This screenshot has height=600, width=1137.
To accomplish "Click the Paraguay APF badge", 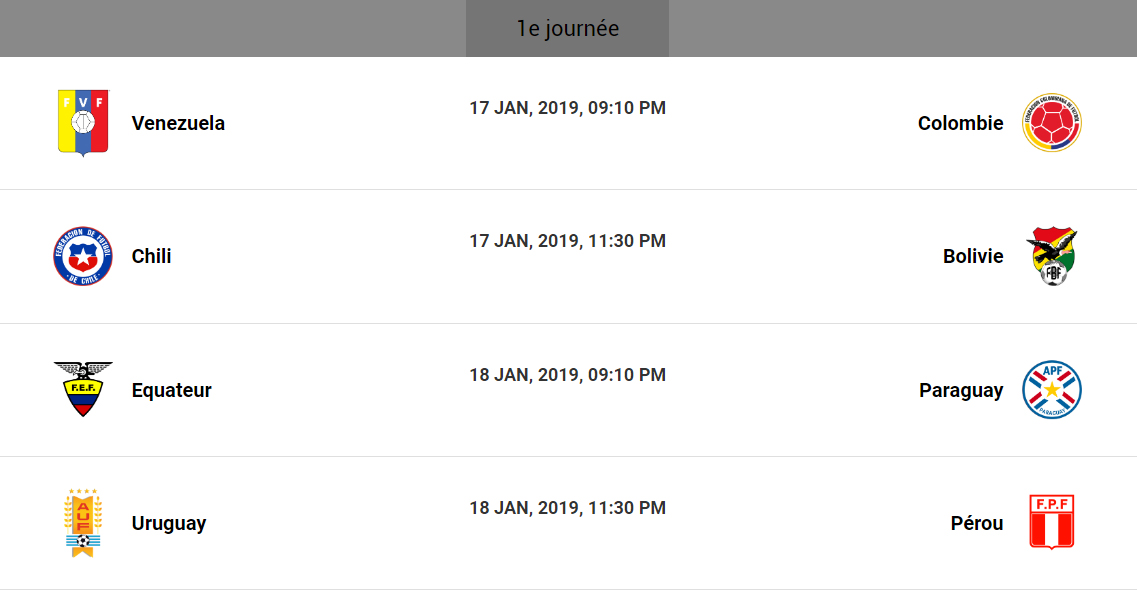I will pyautogui.click(x=1052, y=390).
